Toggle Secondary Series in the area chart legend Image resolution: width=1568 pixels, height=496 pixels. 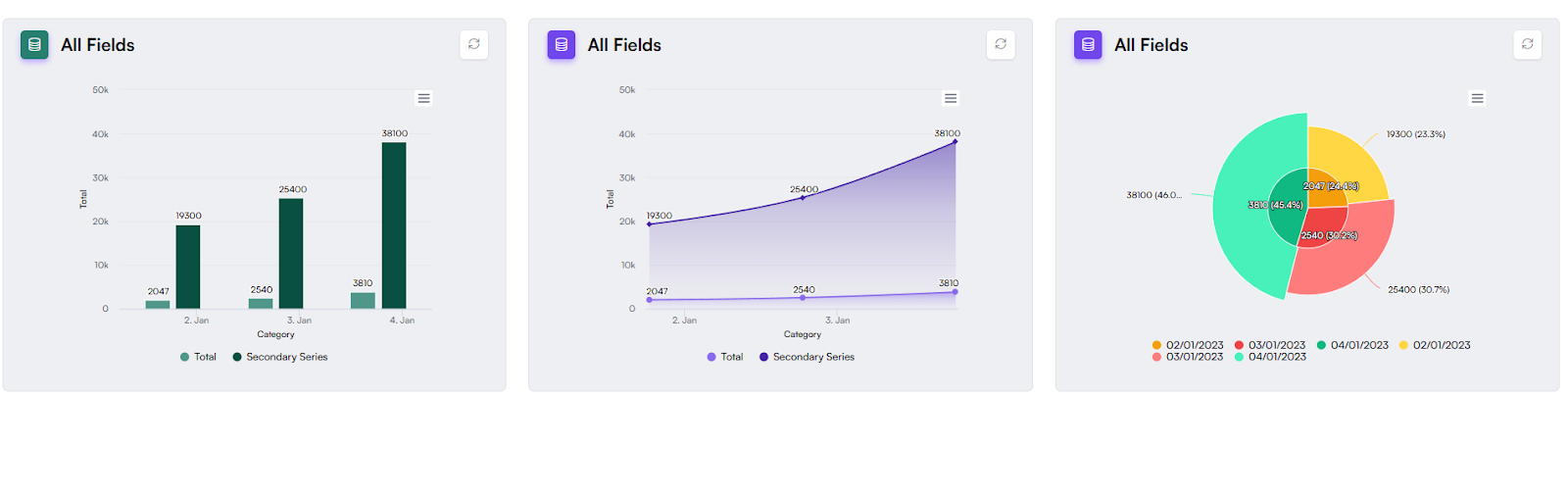click(808, 357)
